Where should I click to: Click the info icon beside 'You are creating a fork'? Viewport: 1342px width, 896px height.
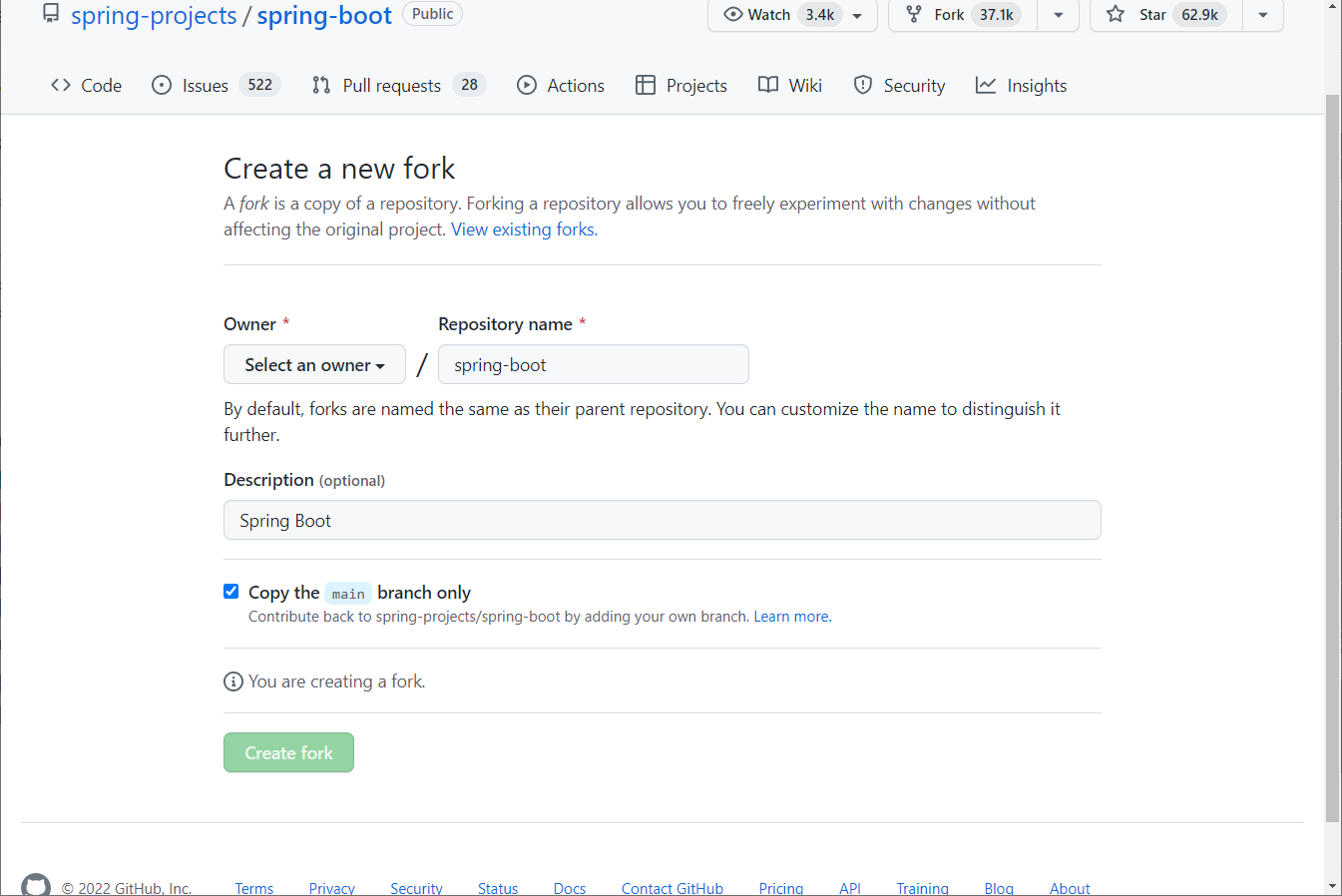[x=233, y=681]
